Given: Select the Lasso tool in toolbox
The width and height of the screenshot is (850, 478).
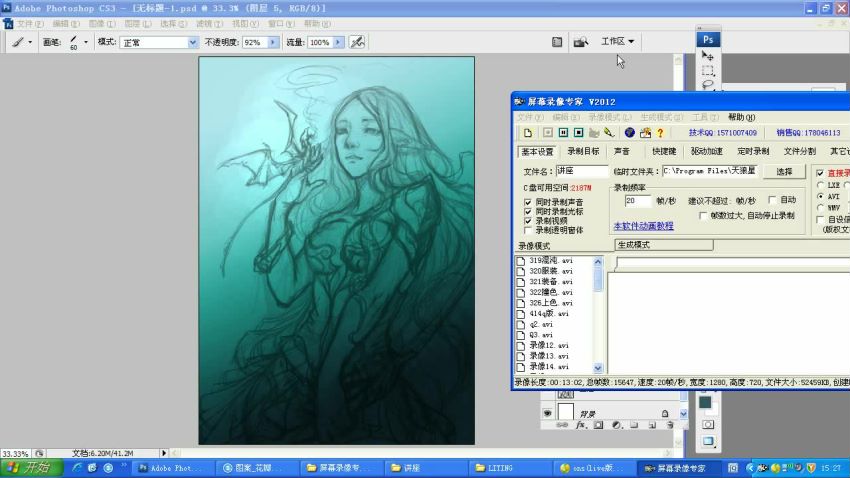Looking at the screenshot, I should coord(707,84).
